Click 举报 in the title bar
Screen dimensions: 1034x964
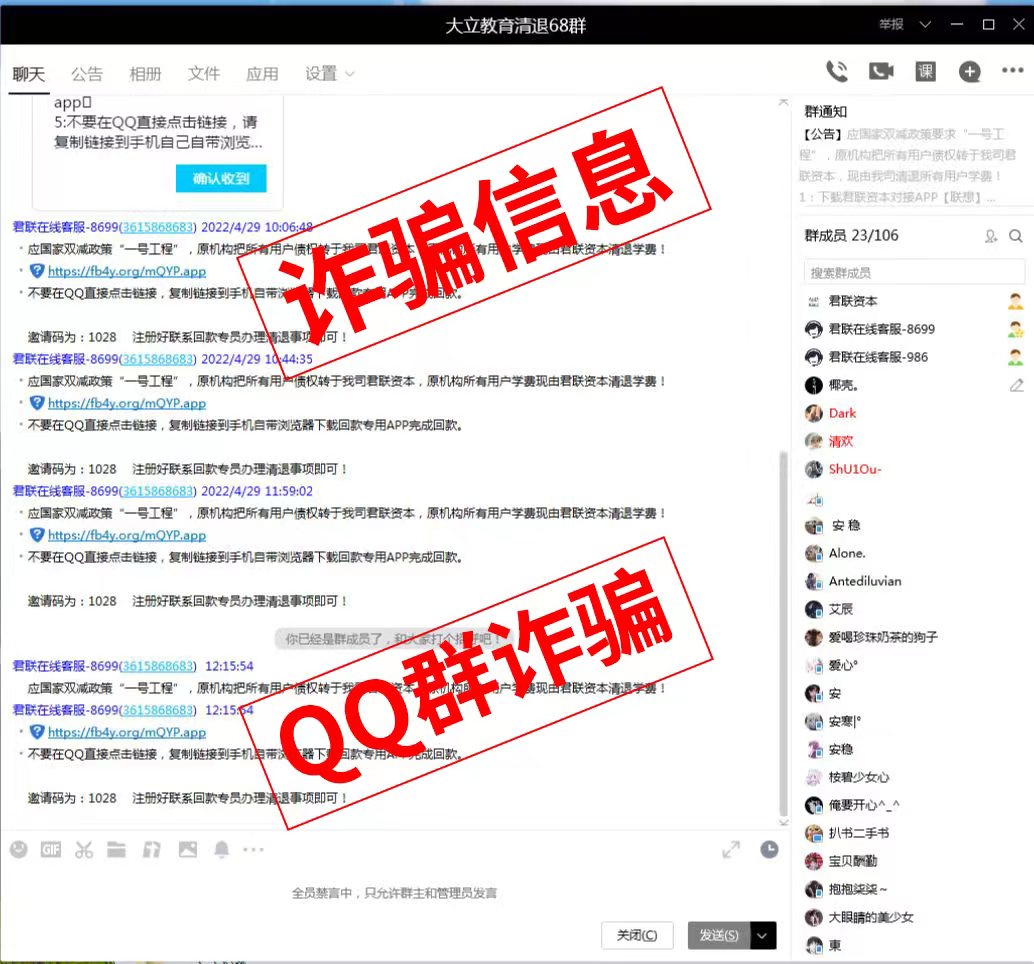point(891,24)
